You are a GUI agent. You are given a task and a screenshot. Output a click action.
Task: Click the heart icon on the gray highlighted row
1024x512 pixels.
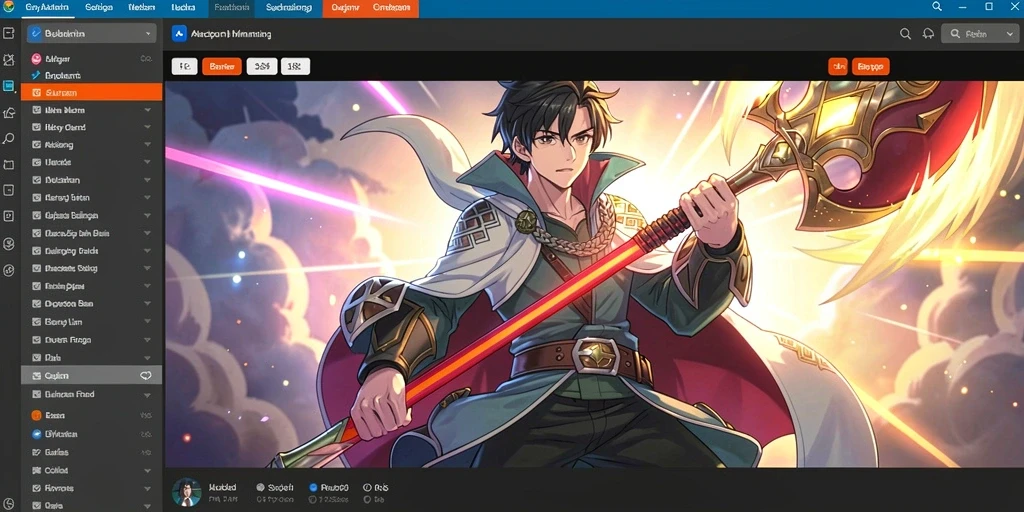click(146, 376)
